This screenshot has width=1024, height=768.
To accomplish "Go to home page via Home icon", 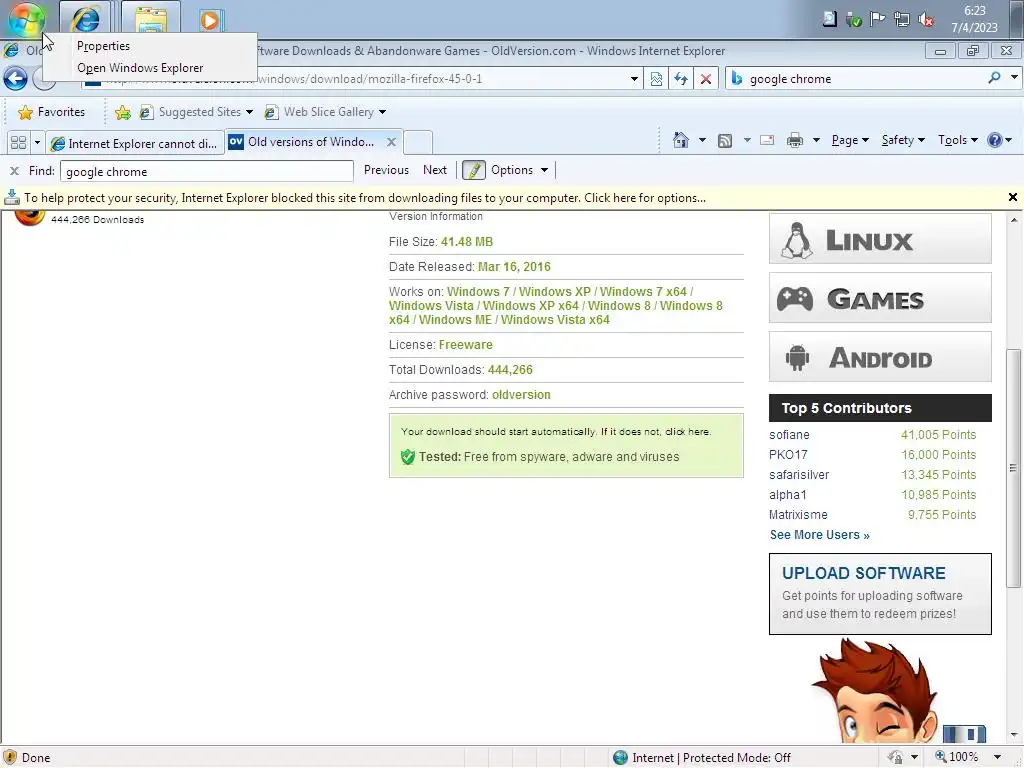I will 680,140.
